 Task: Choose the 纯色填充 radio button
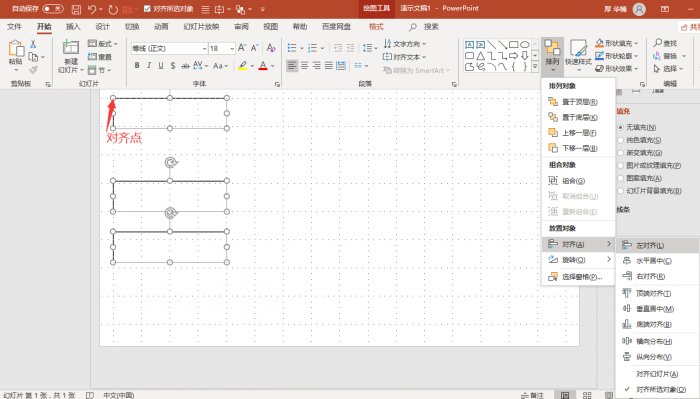coord(621,140)
